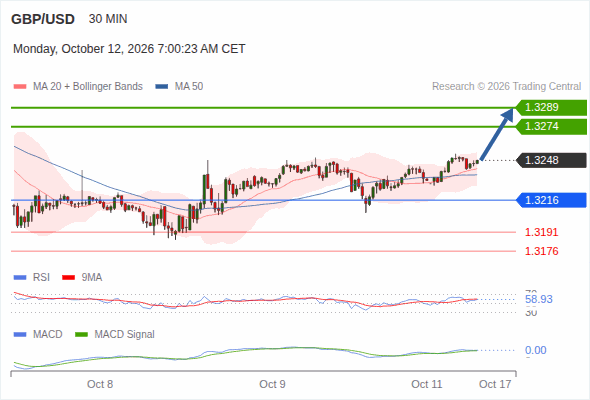Screen dimensions: 590x400
Task: Click the MACD Signal green legend swatch
Action: [81, 335]
